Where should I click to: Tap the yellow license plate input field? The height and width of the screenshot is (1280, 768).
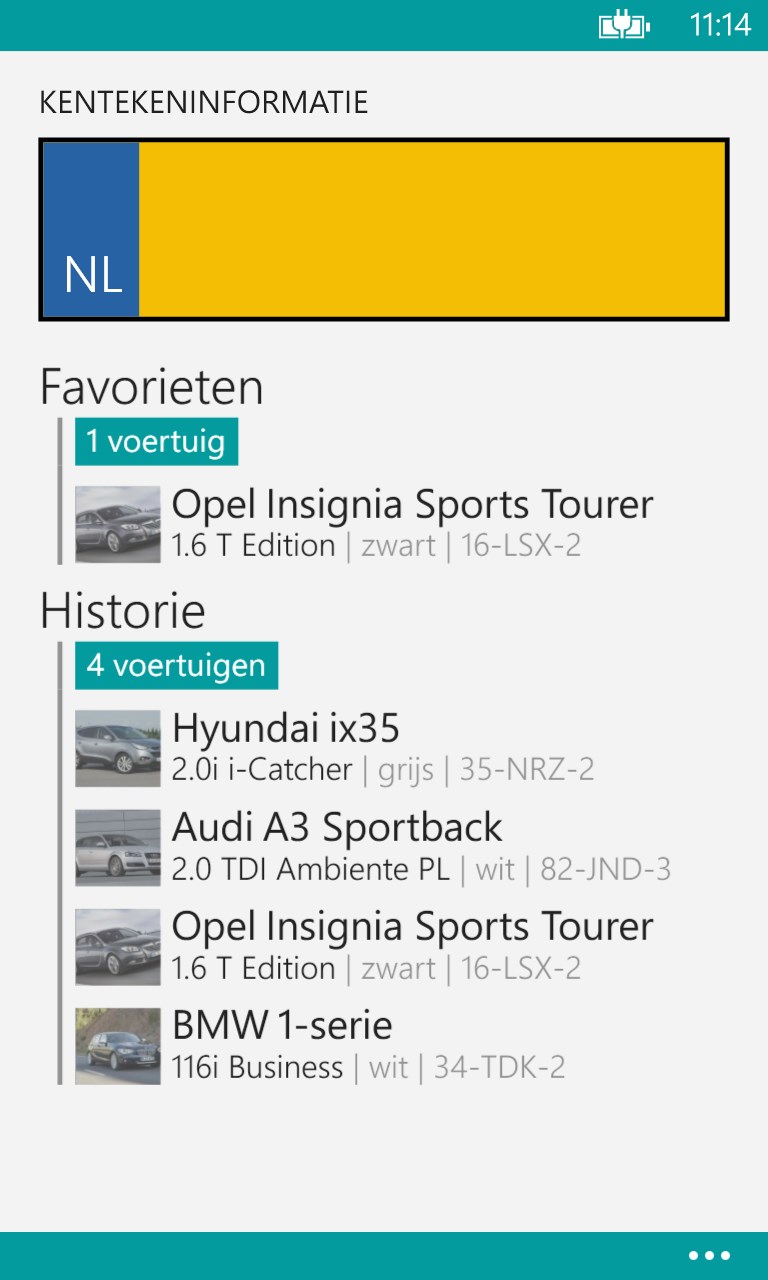432,230
